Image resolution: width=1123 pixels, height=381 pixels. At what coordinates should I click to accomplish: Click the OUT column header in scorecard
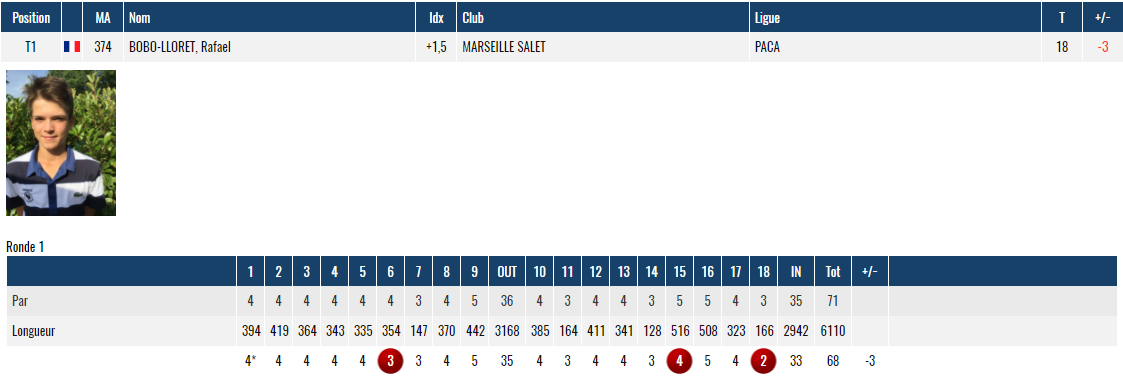pos(507,271)
